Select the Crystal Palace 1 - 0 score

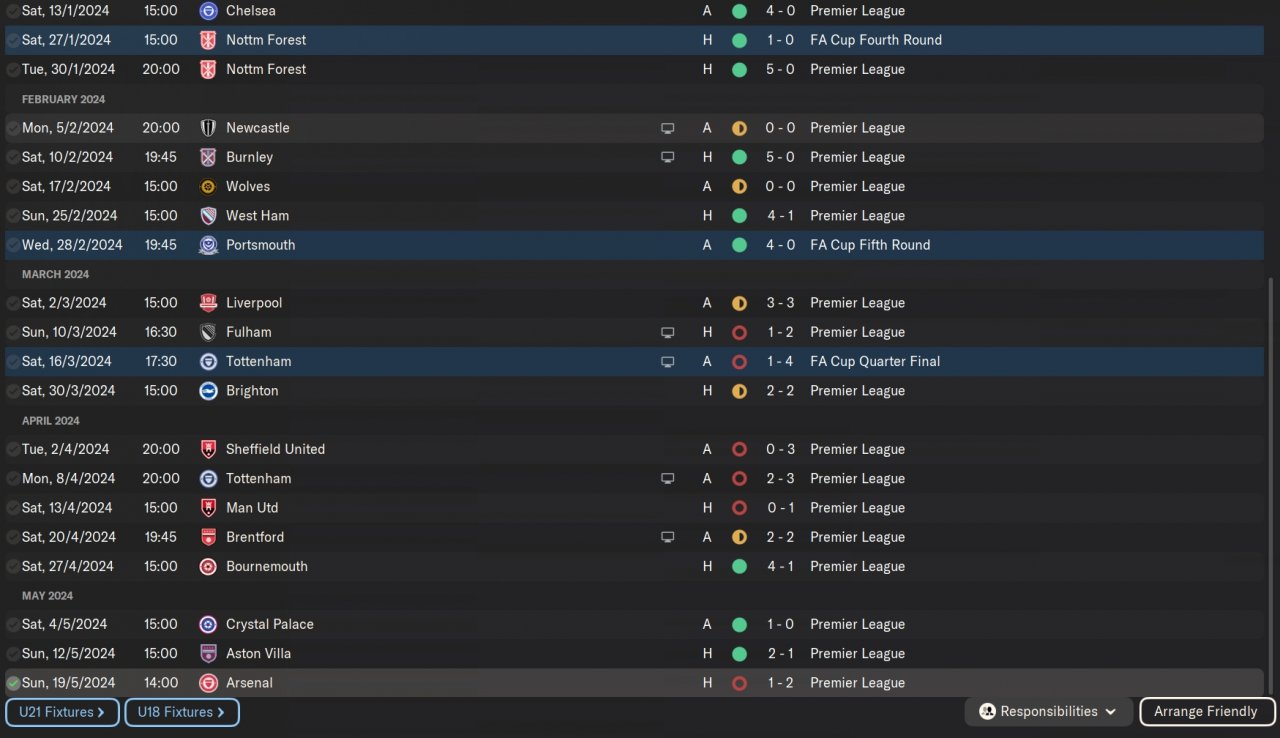point(780,624)
